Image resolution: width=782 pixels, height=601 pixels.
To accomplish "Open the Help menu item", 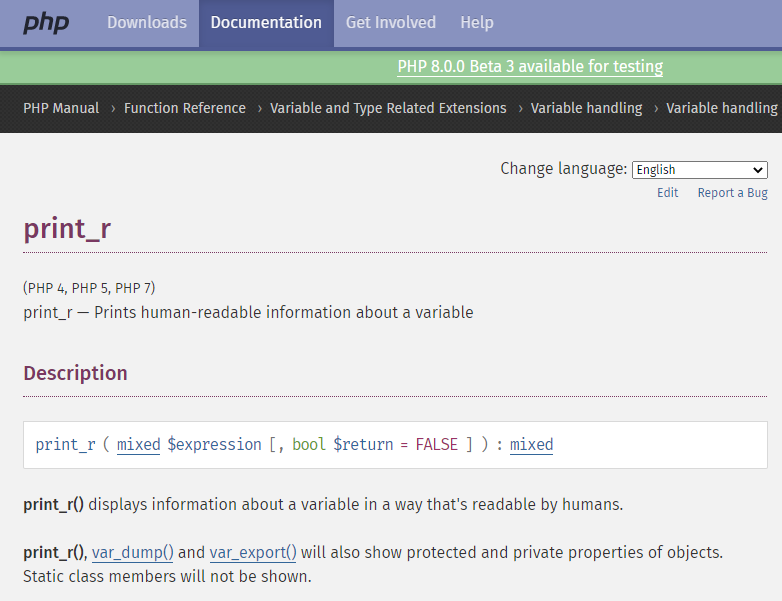I will [477, 22].
